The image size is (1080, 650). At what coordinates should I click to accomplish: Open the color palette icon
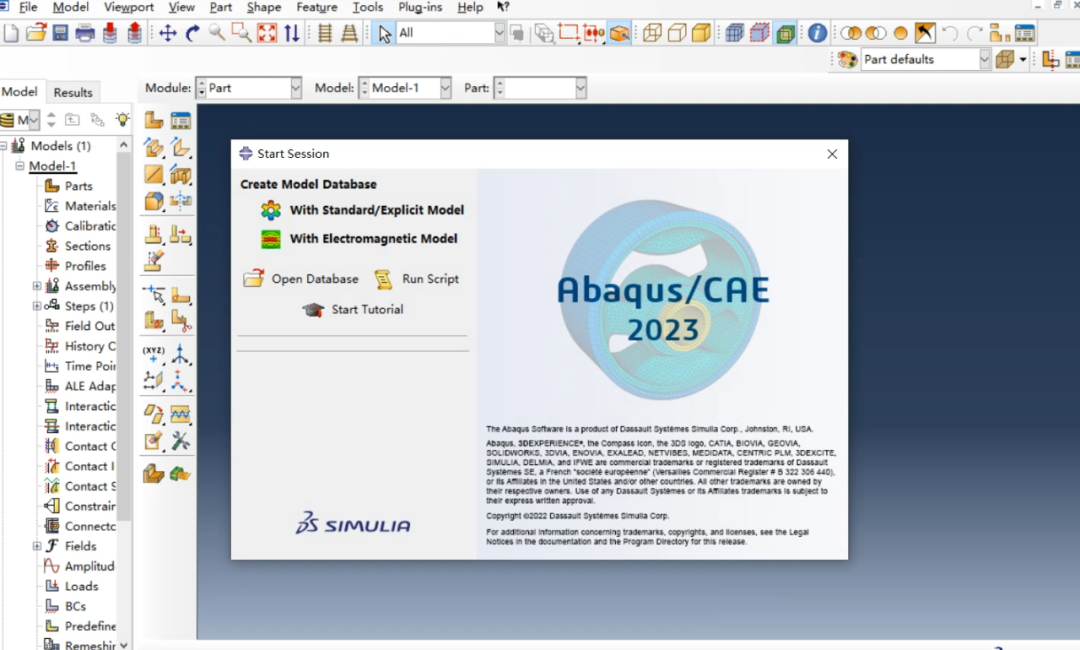848,60
